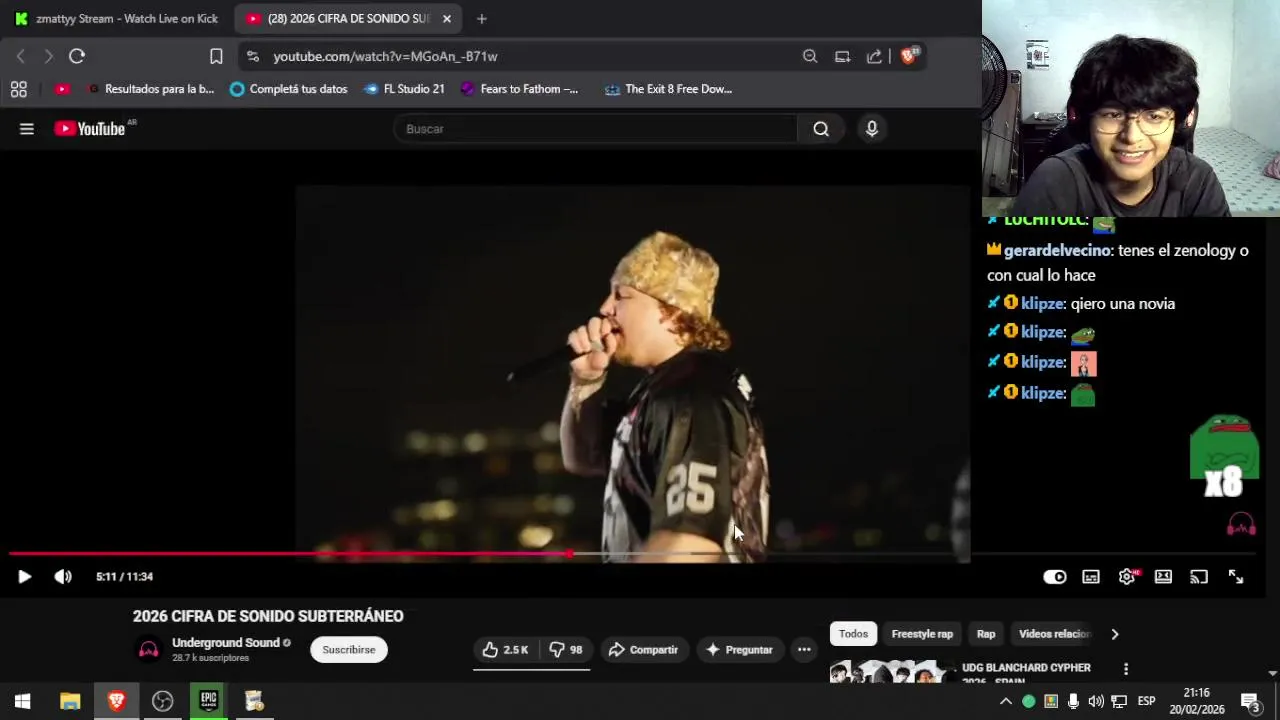
Task: Dislike the video showing 98
Action: [x=566, y=649]
